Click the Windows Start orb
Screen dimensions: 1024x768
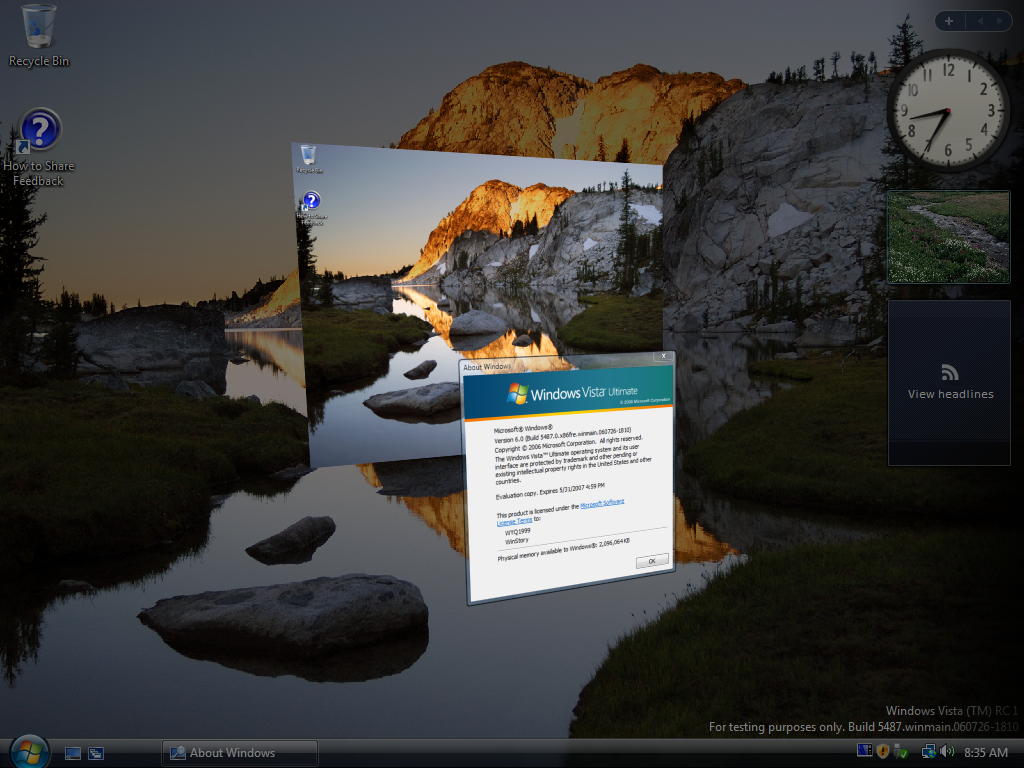(29, 752)
